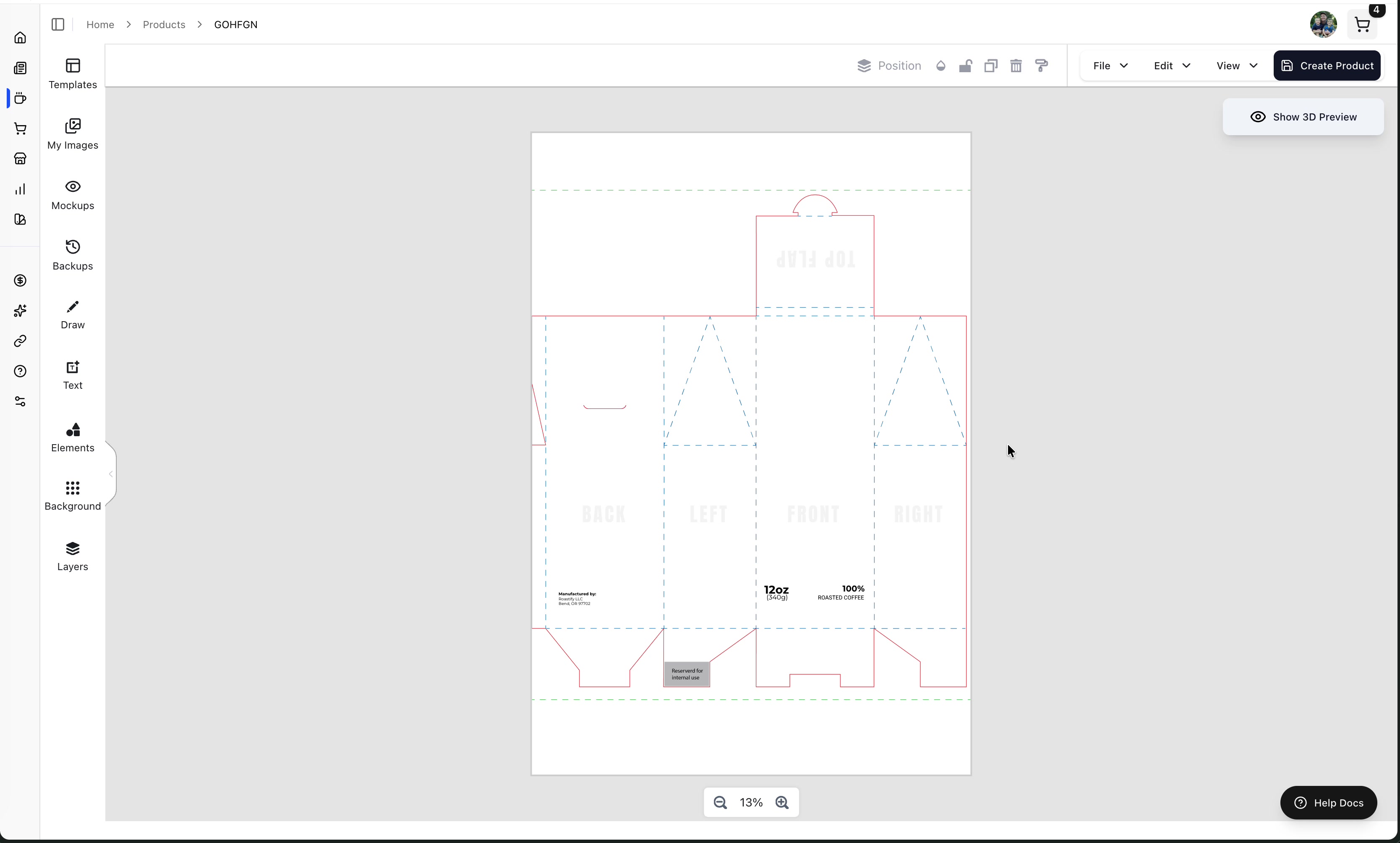Show the 3D Preview
This screenshot has width=1400, height=843.
coord(1303,116)
